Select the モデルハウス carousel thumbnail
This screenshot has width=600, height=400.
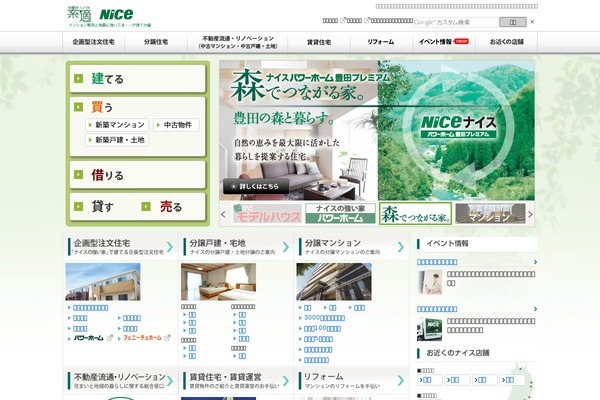[267, 214]
